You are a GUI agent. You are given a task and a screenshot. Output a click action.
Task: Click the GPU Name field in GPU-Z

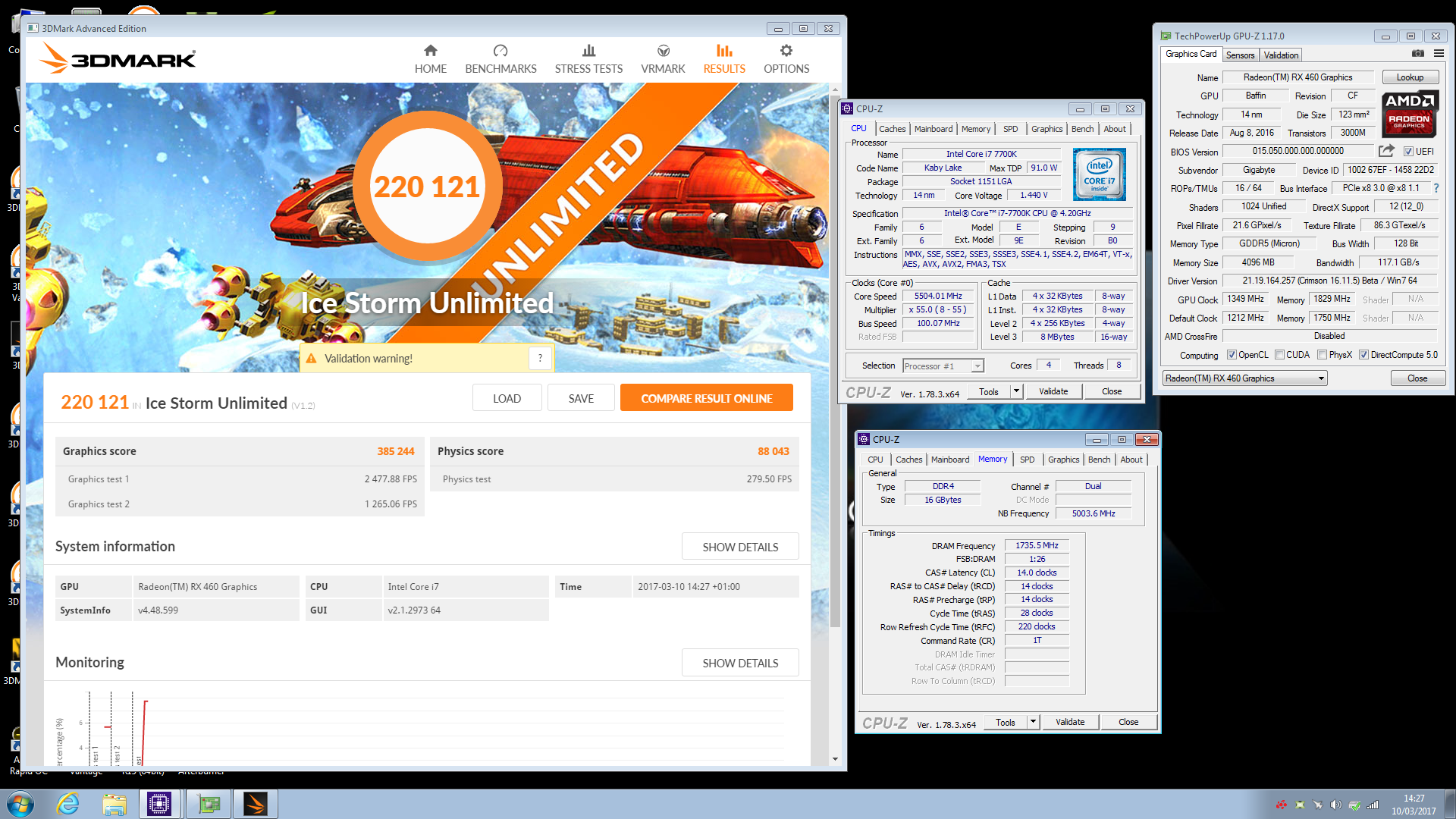[1298, 77]
